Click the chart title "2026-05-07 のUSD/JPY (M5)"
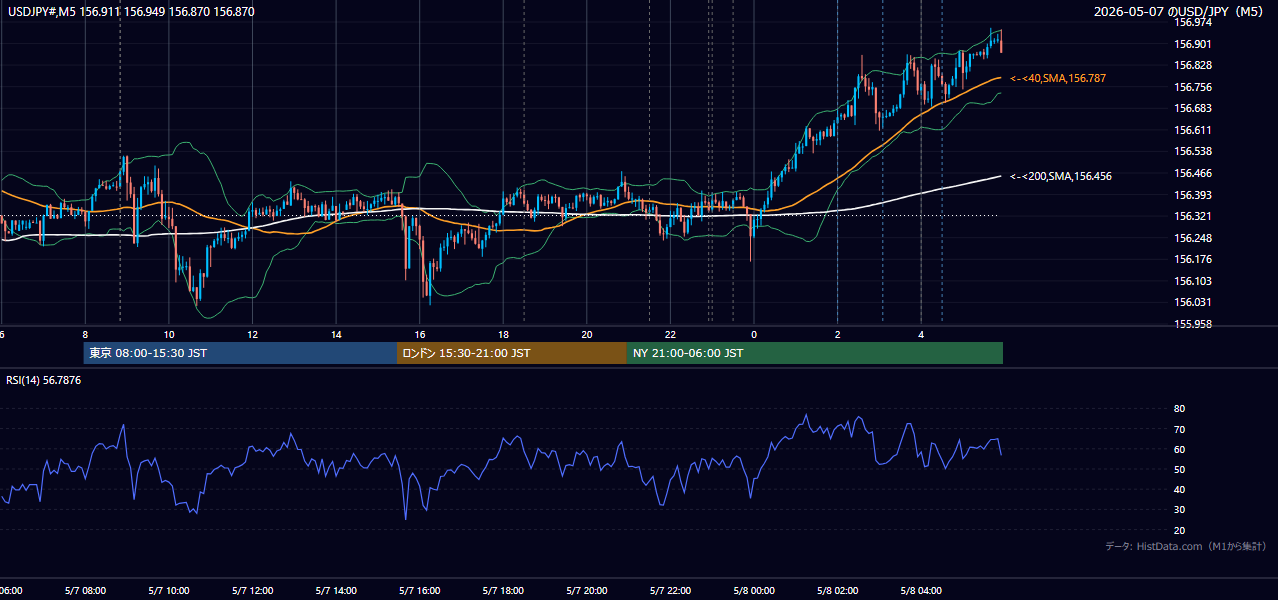The width and height of the screenshot is (1278, 600). [x=1178, y=12]
